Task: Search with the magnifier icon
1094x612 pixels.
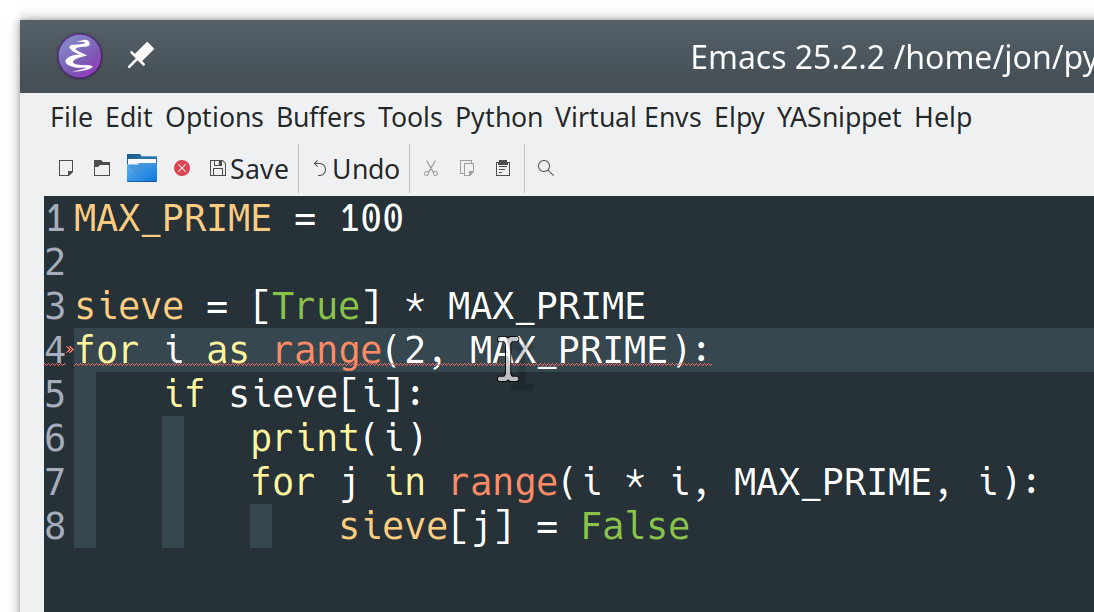Action: click(546, 168)
